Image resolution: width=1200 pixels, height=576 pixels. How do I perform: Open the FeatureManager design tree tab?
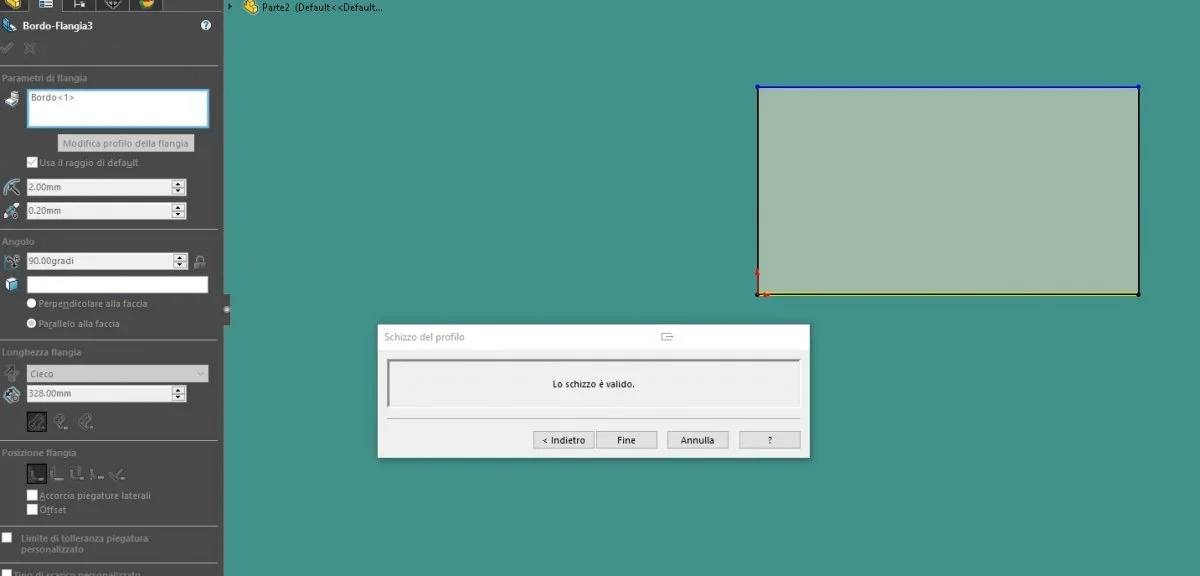point(14,4)
